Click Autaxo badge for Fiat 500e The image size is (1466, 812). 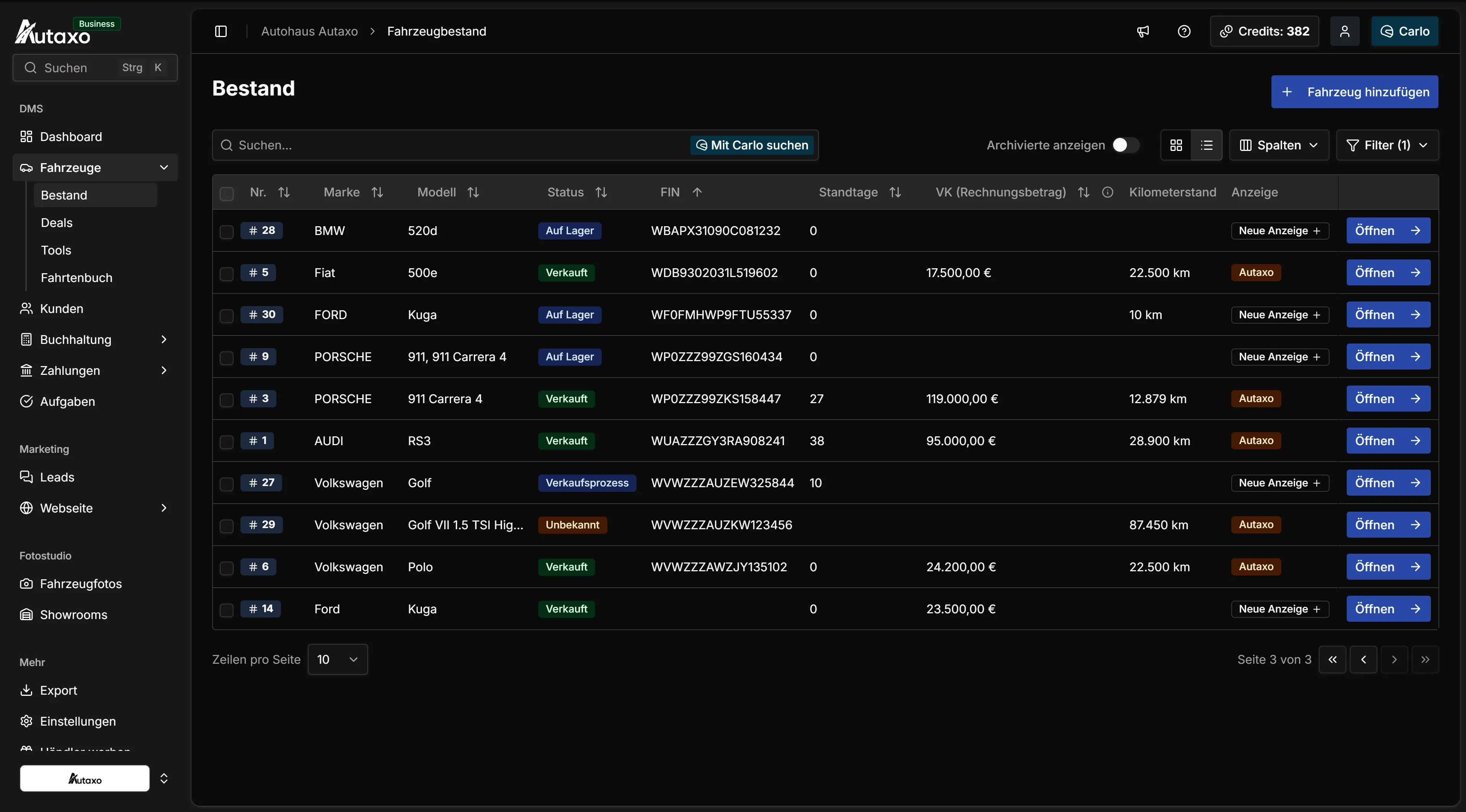point(1256,272)
